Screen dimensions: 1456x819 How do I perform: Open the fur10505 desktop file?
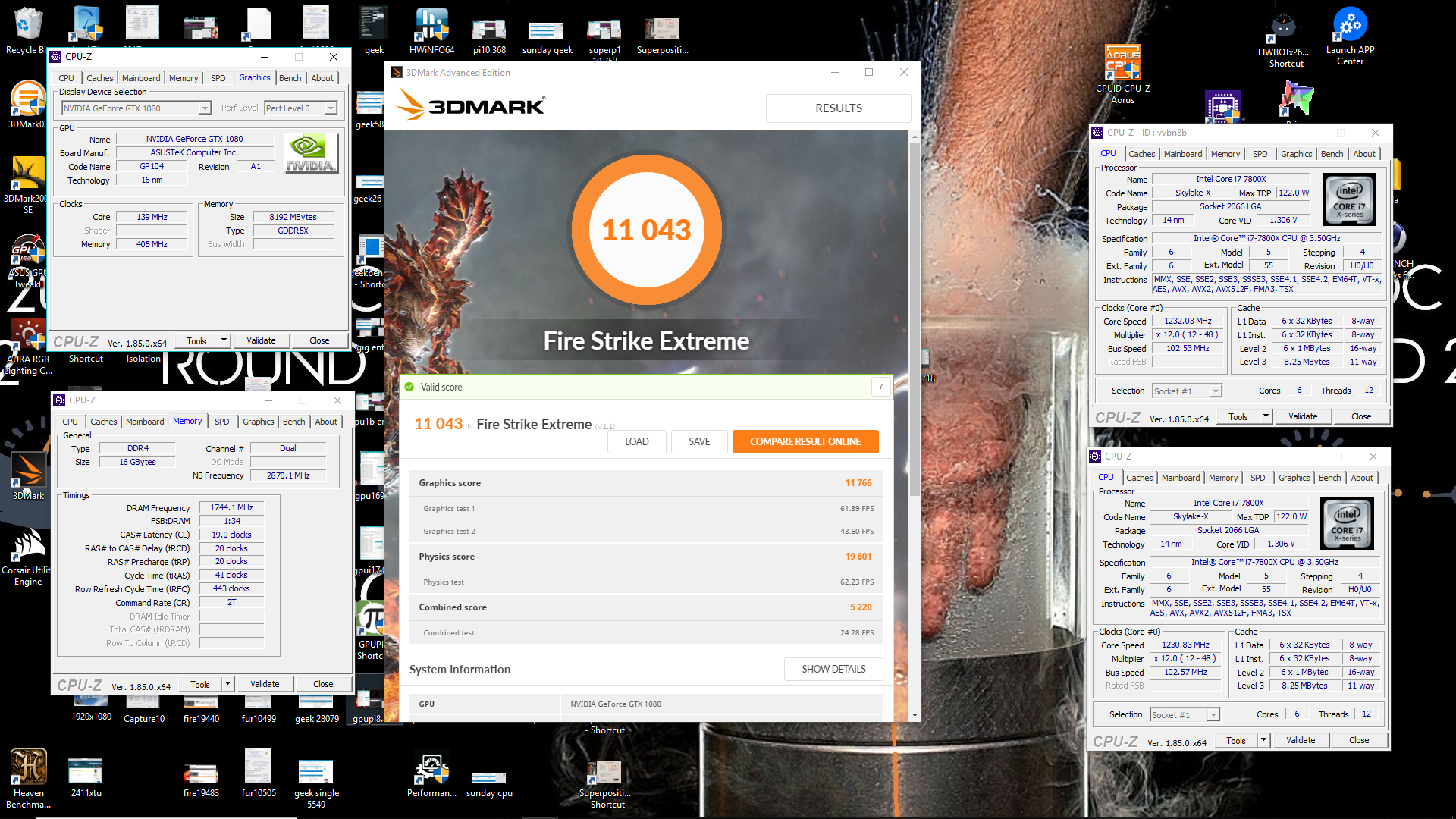pyautogui.click(x=259, y=773)
